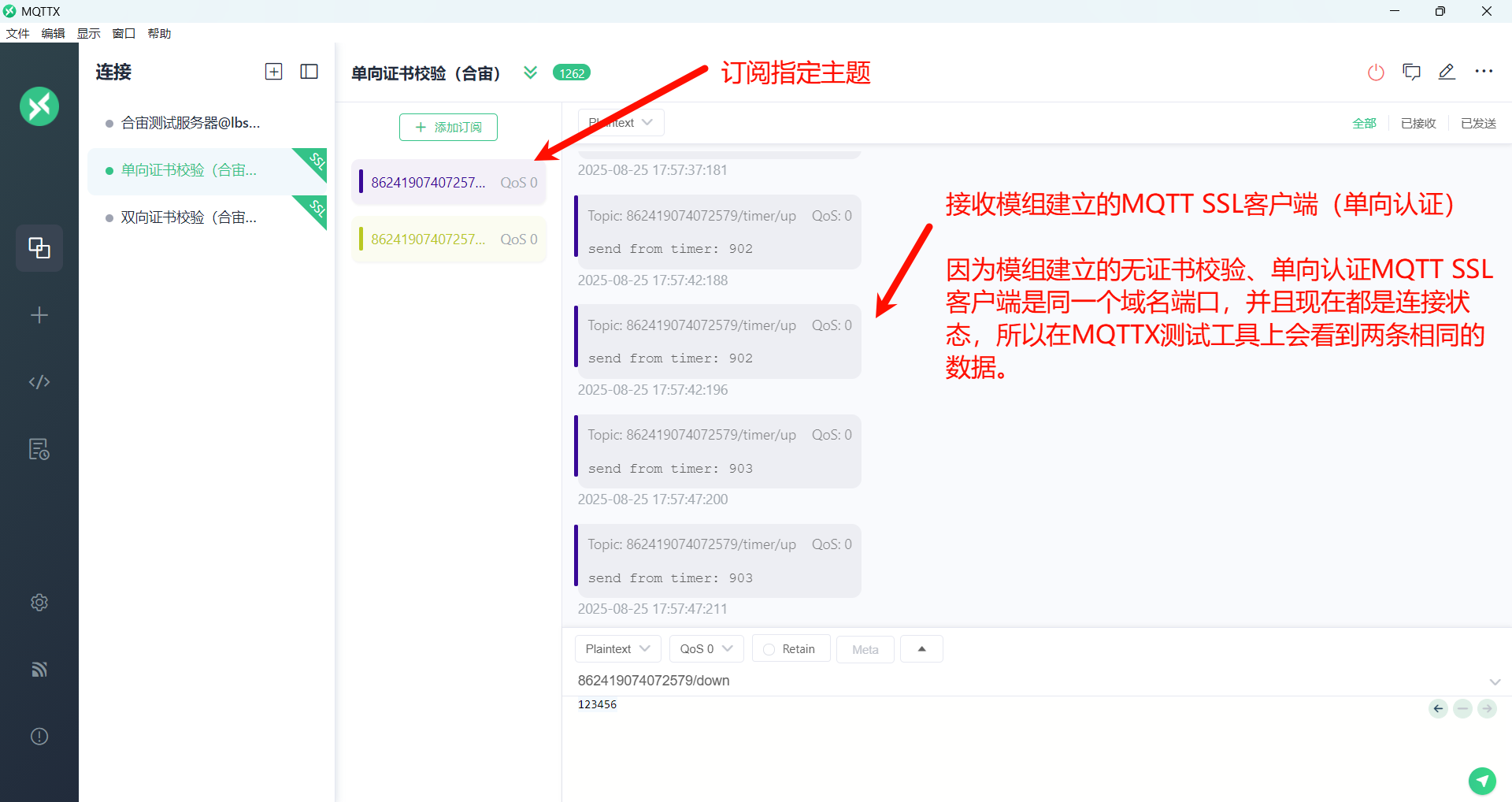Click the 添加订阅 button
Image resolution: width=1512 pixels, height=802 pixels.
pos(448,127)
